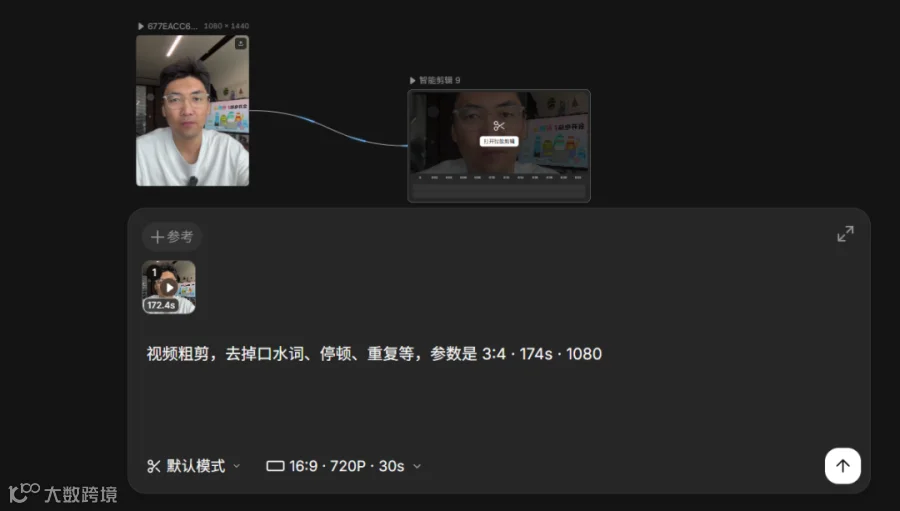
Task: Click the chevron after 30s
Action: (417, 466)
